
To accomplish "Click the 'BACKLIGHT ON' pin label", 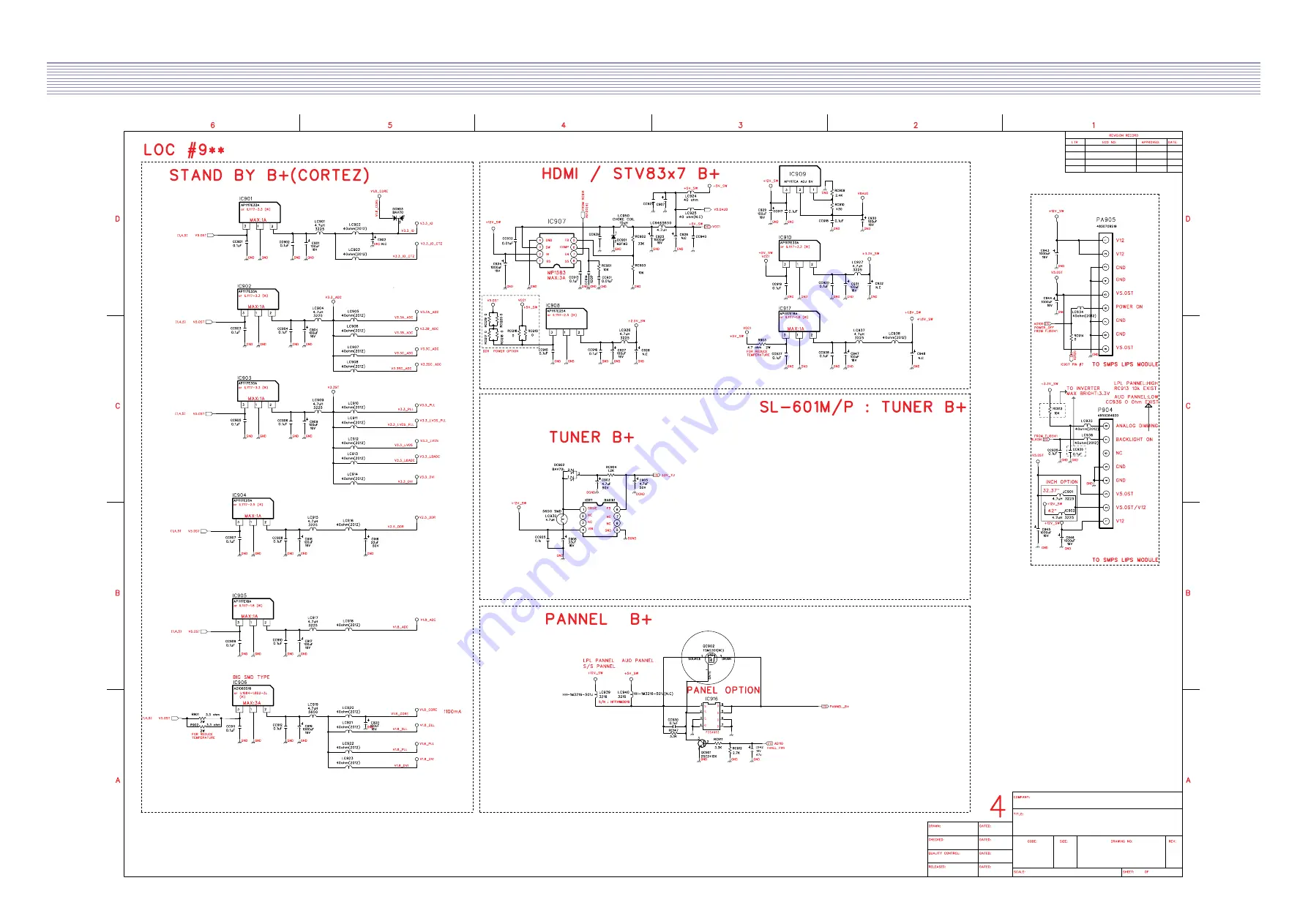I will 1134,440.
